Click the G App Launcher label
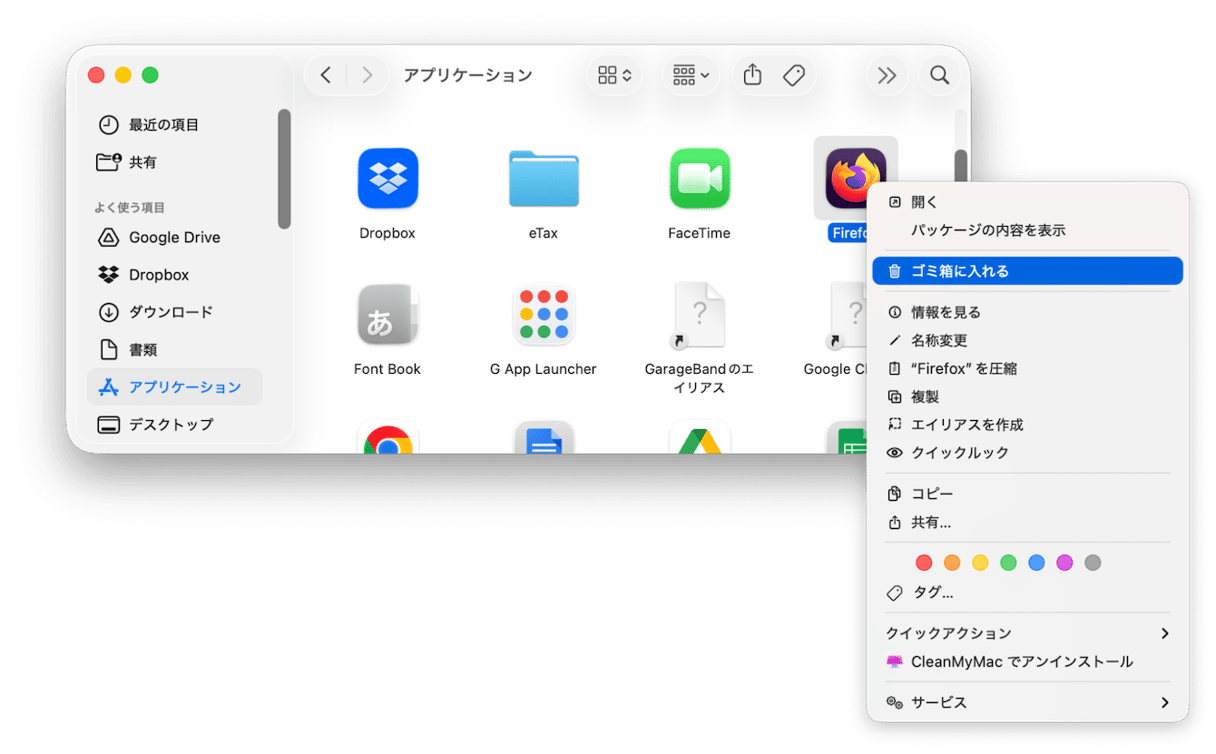Viewport: 1216px width, 754px height. click(x=543, y=369)
